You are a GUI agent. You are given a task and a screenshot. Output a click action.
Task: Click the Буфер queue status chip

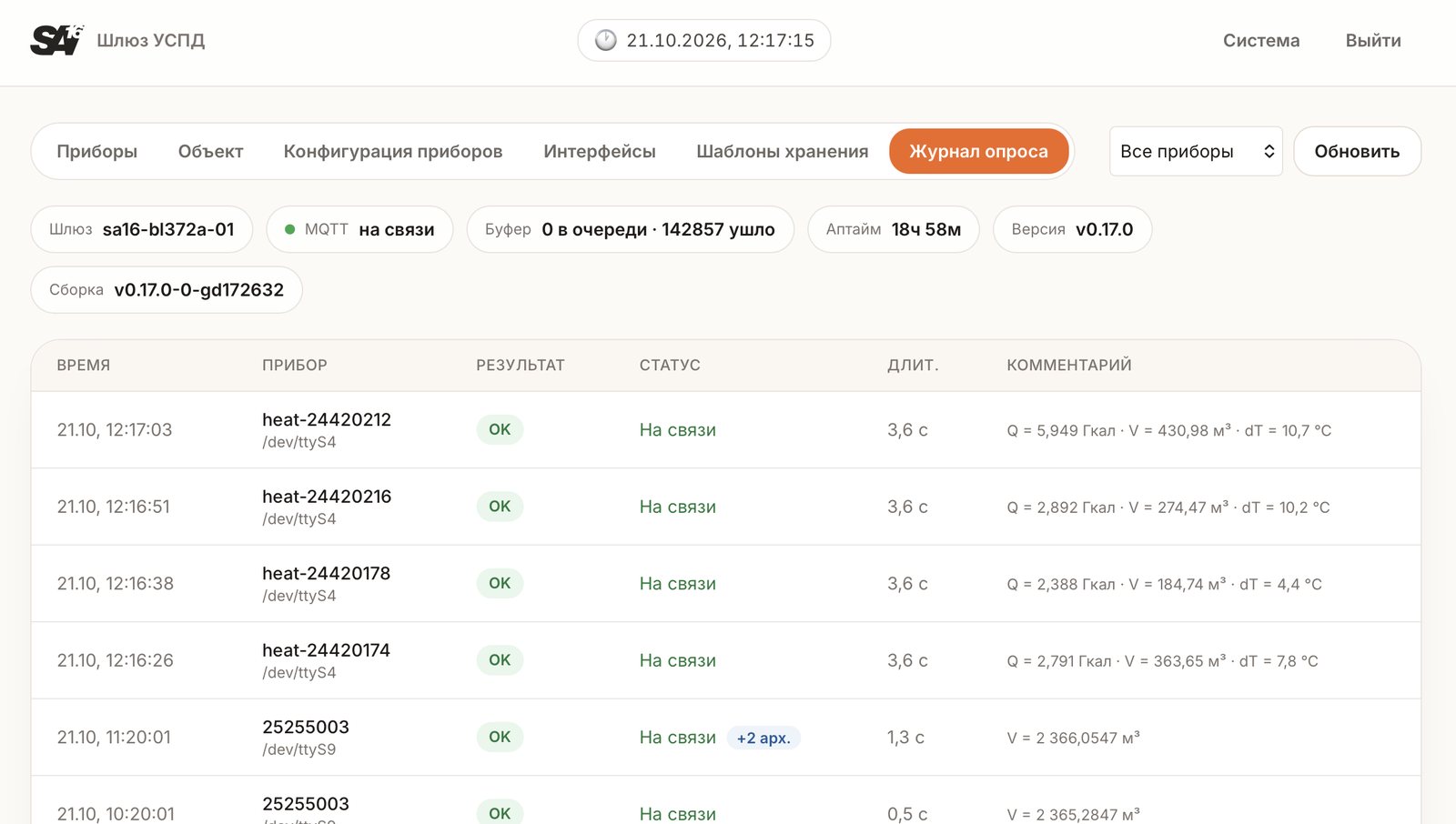(x=630, y=229)
